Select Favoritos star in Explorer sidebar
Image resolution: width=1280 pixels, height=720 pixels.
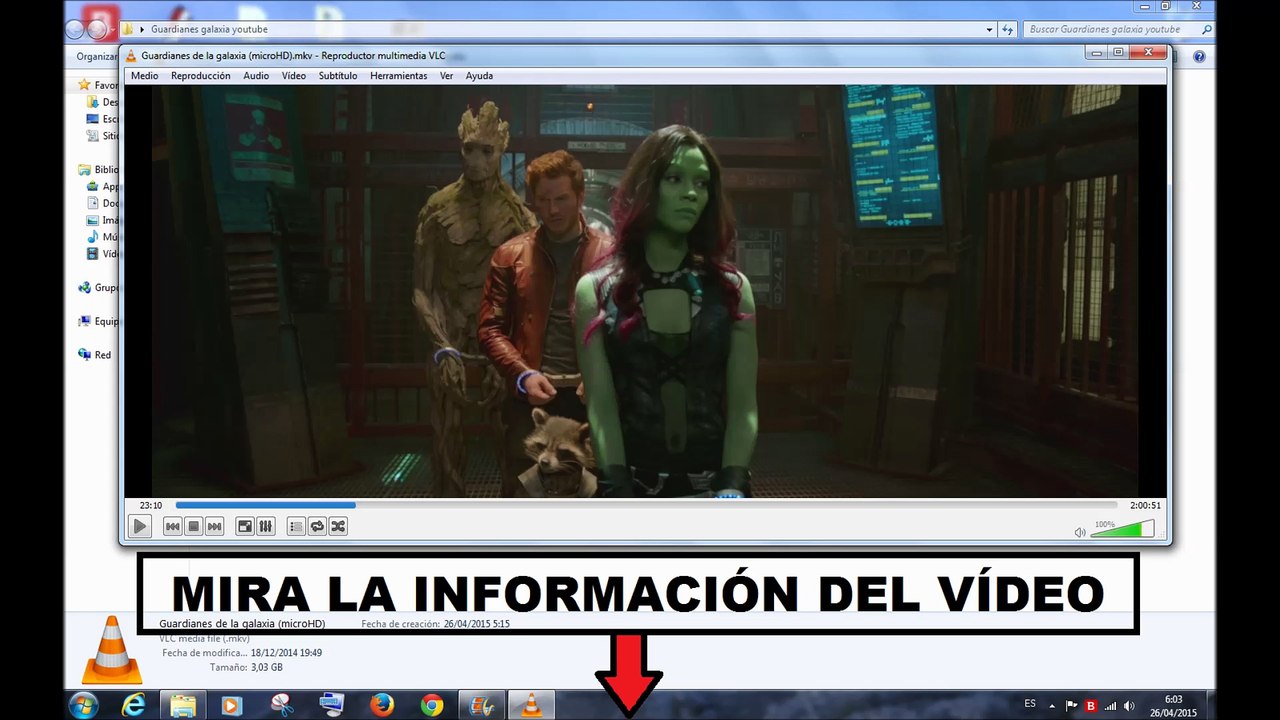tap(86, 85)
